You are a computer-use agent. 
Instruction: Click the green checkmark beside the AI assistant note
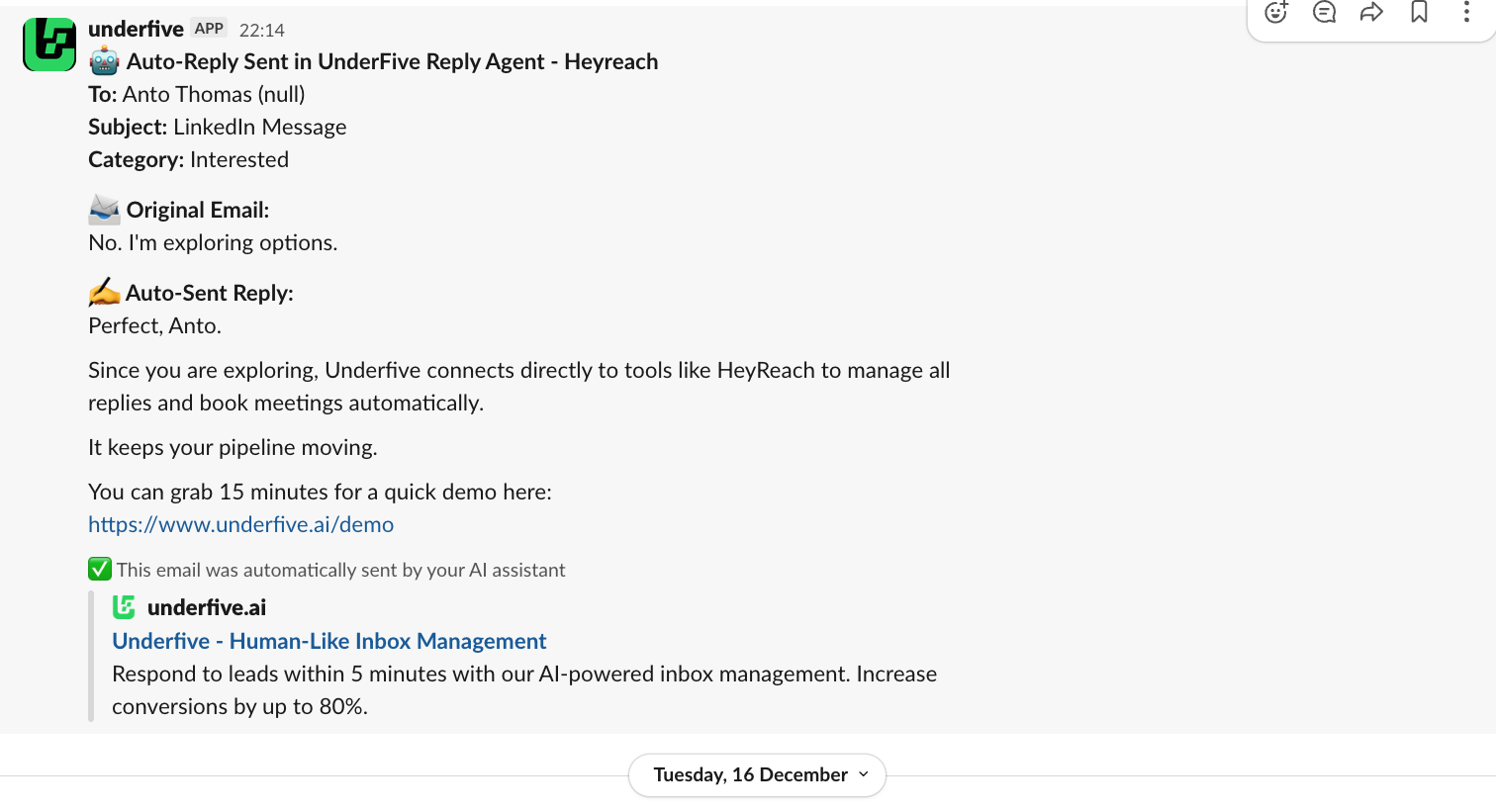pos(99,569)
